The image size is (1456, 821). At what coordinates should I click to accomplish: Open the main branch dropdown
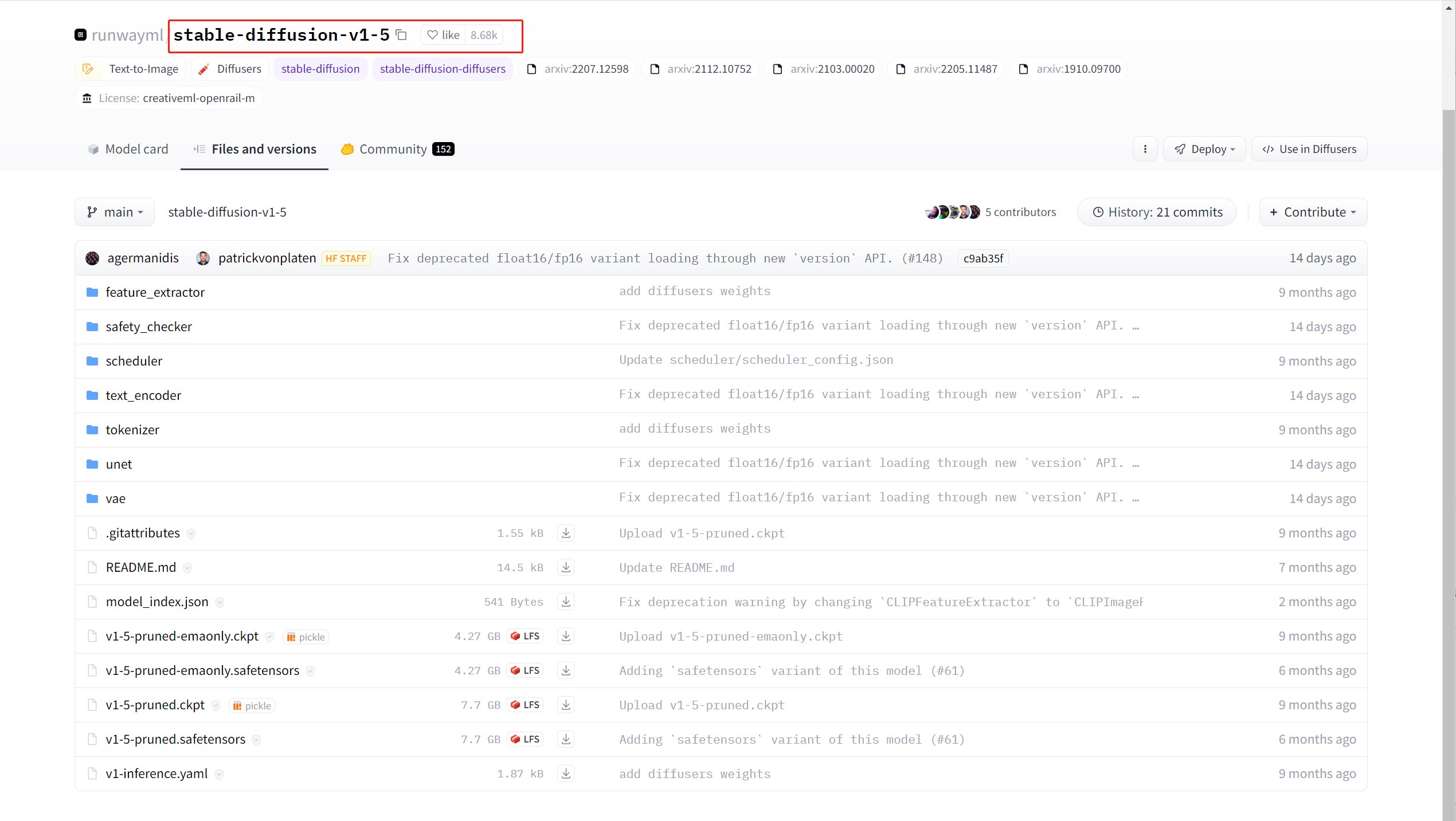(x=115, y=212)
